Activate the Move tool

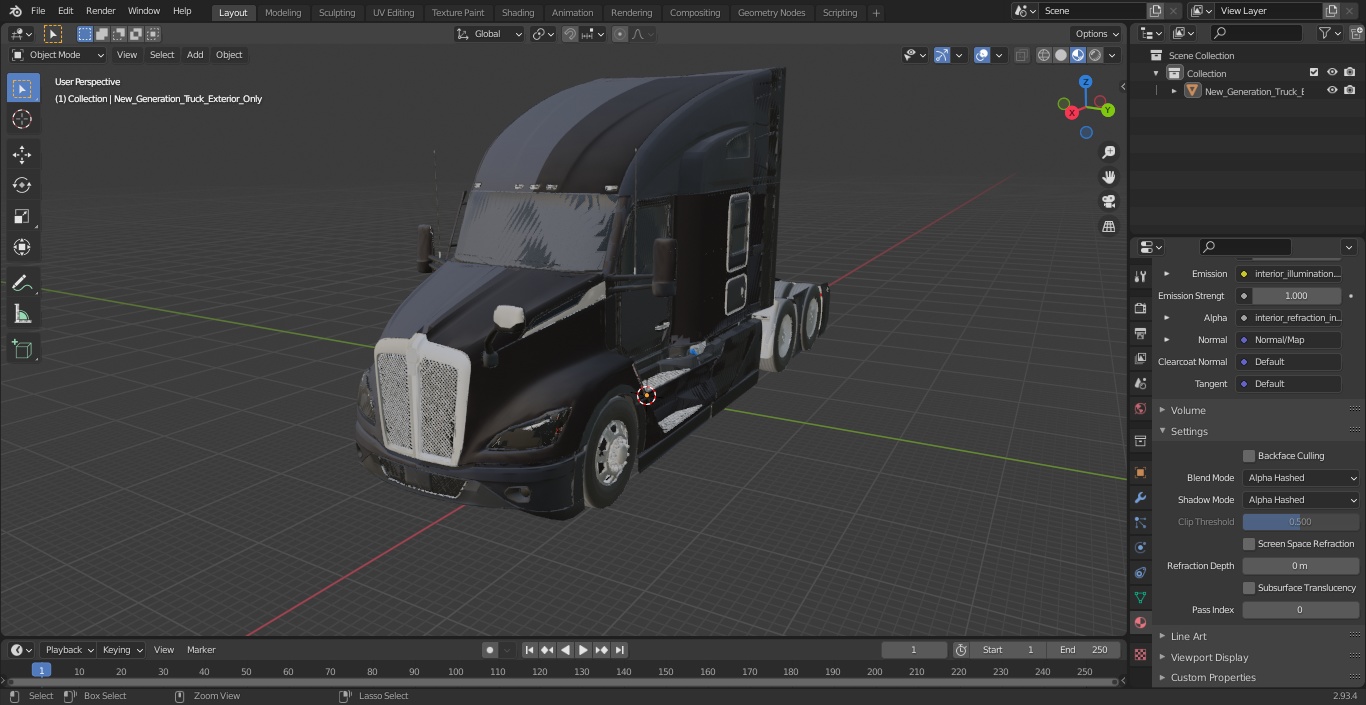pyautogui.click(x=22, y=154)
